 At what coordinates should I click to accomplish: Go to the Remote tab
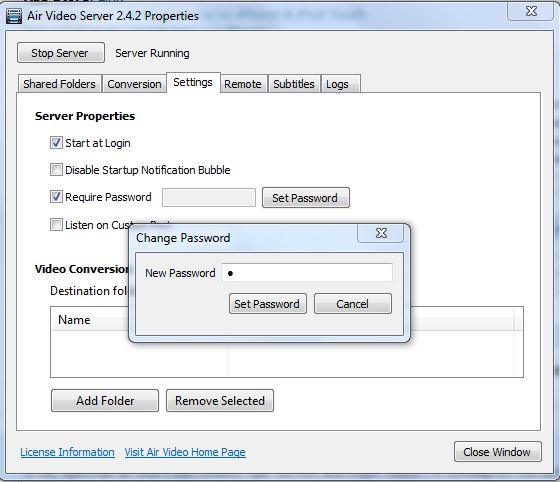(243, 84)
